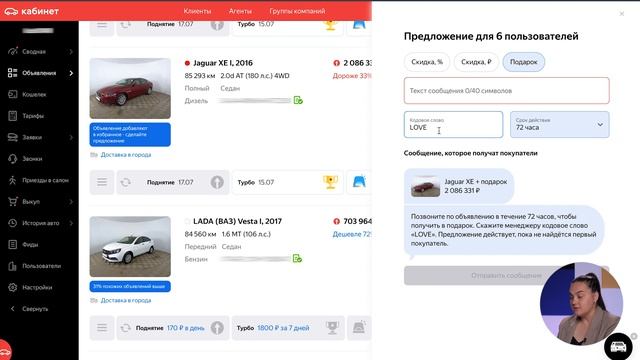The height and width of the screenshot is (360, 640).
Task: Click the Кабинет car logo
Action: coord(11,11)
